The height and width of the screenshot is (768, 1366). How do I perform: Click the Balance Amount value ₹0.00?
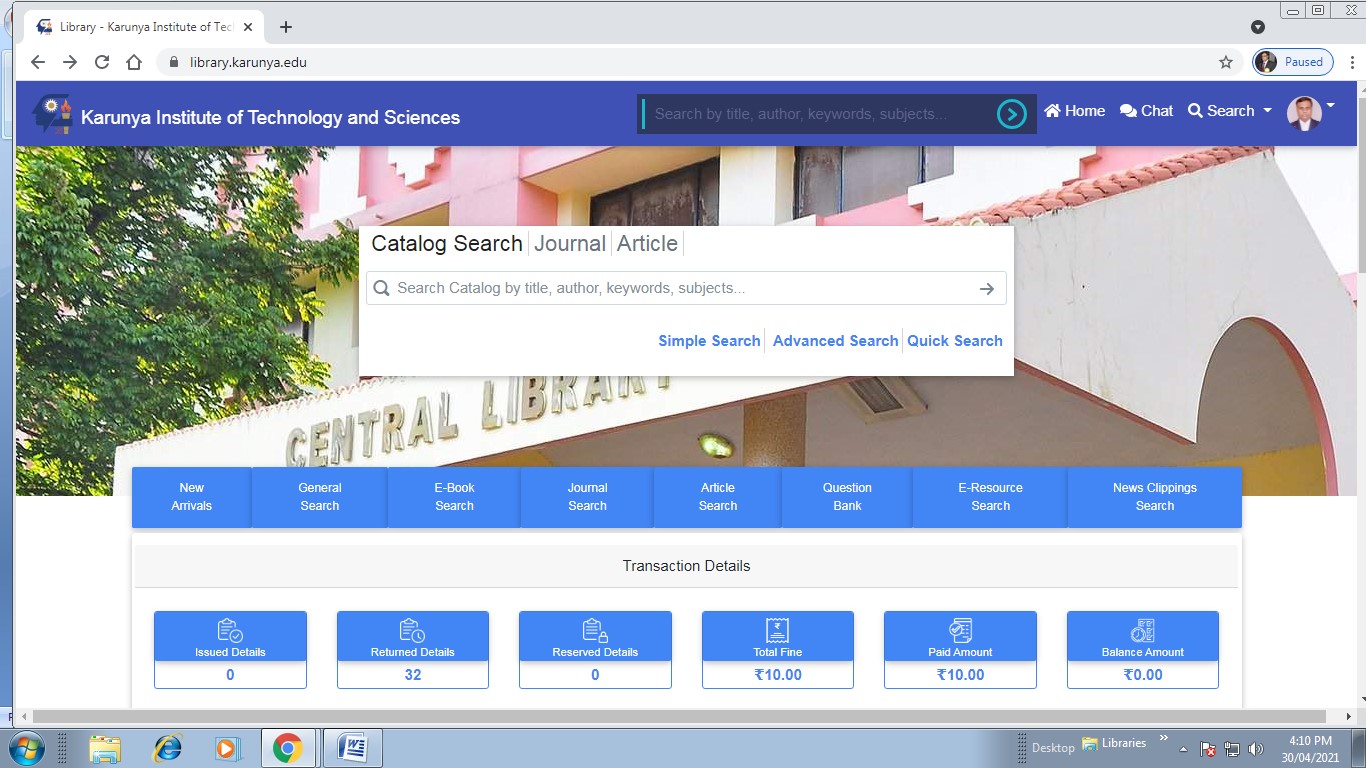(x=1143, y=675)
